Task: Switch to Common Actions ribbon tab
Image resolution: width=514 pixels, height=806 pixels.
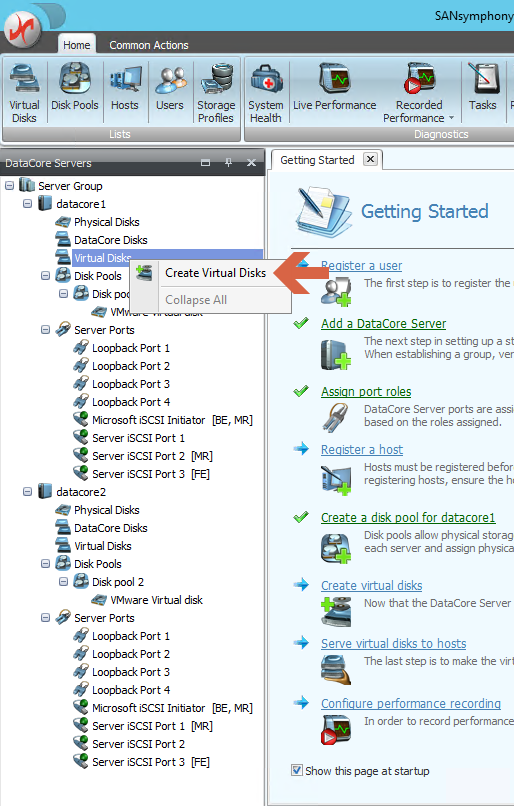Action: pyautogui.click(x=149, y=45)
